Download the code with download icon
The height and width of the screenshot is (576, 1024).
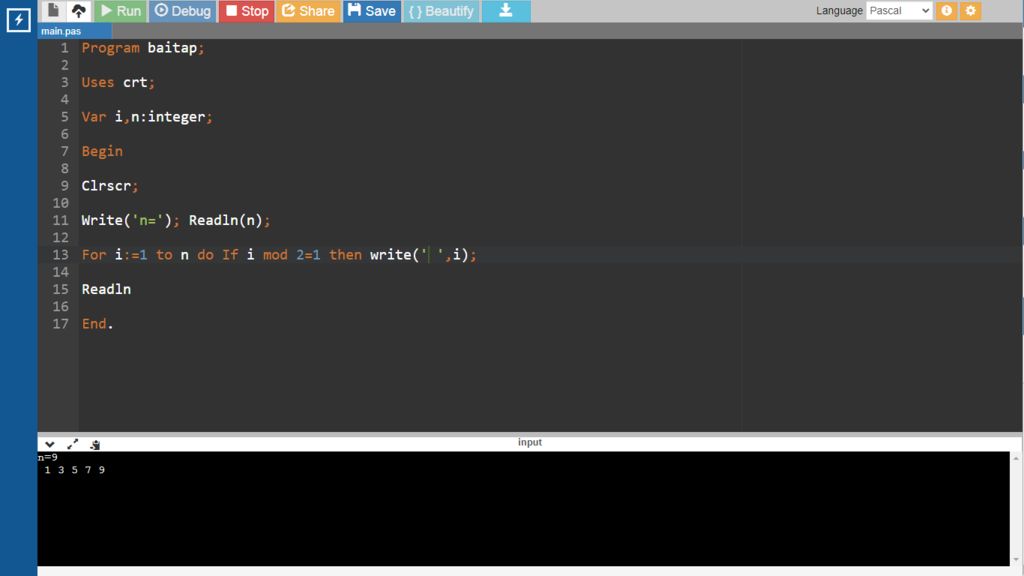(x=506, y=10)
